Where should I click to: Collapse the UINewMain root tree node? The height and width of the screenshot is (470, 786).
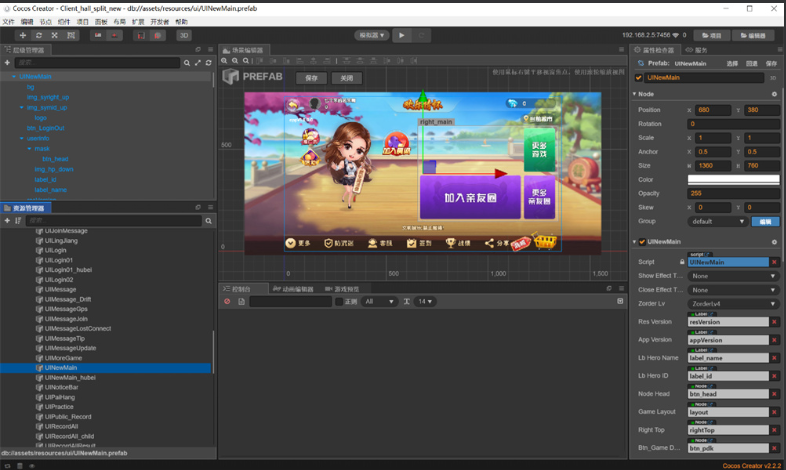[14, 77]
